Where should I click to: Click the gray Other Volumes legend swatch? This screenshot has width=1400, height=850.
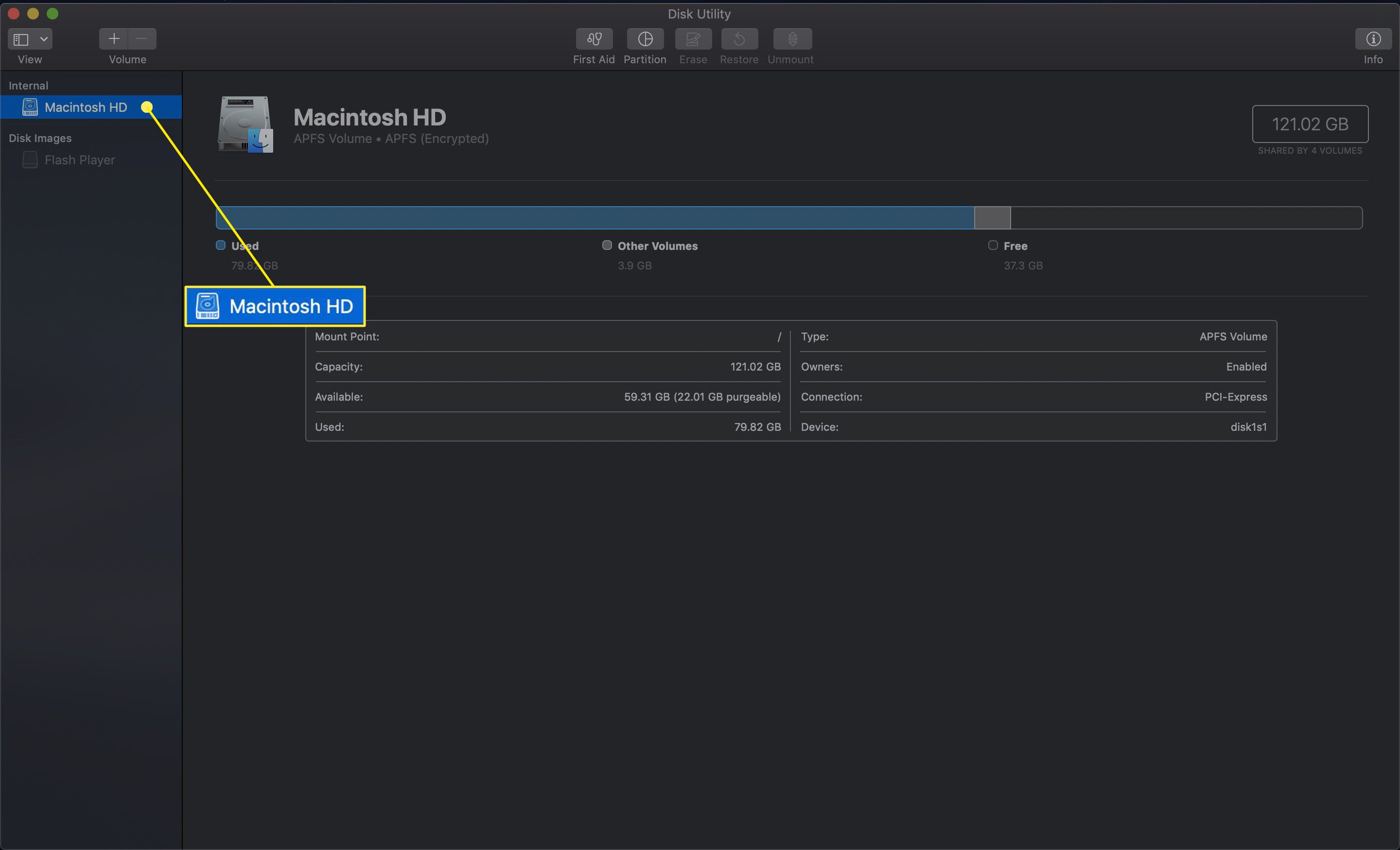click(x=607, y=245)
